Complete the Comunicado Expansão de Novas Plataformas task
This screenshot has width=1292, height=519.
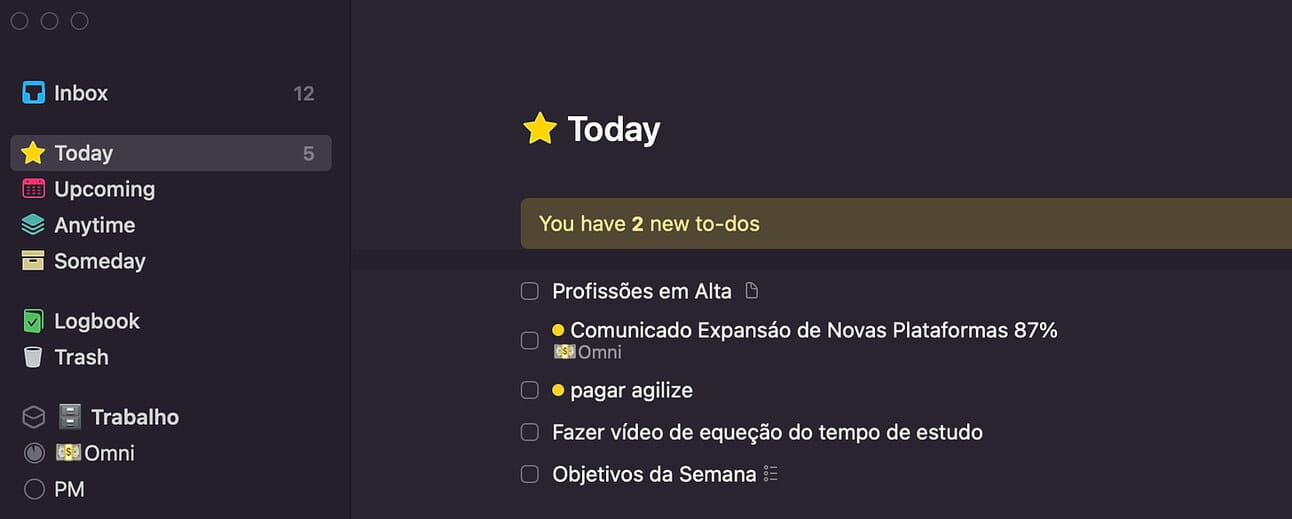click(530, 340)
